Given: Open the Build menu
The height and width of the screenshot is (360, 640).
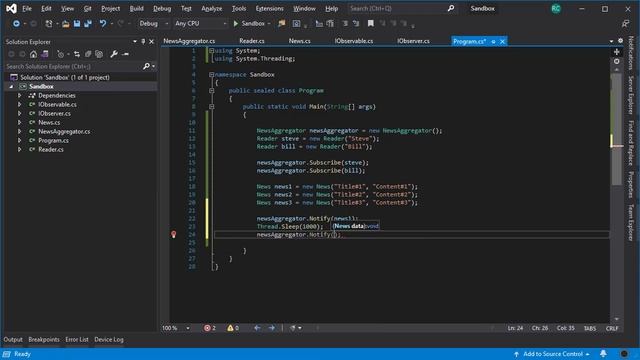Looking at the screenshot, I should (136, 9).
